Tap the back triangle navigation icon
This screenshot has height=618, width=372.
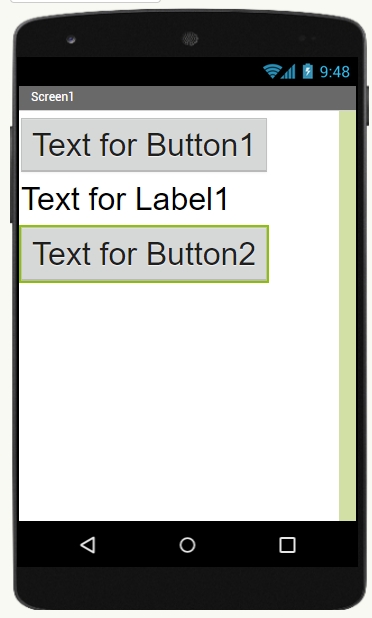click(87, 545)
